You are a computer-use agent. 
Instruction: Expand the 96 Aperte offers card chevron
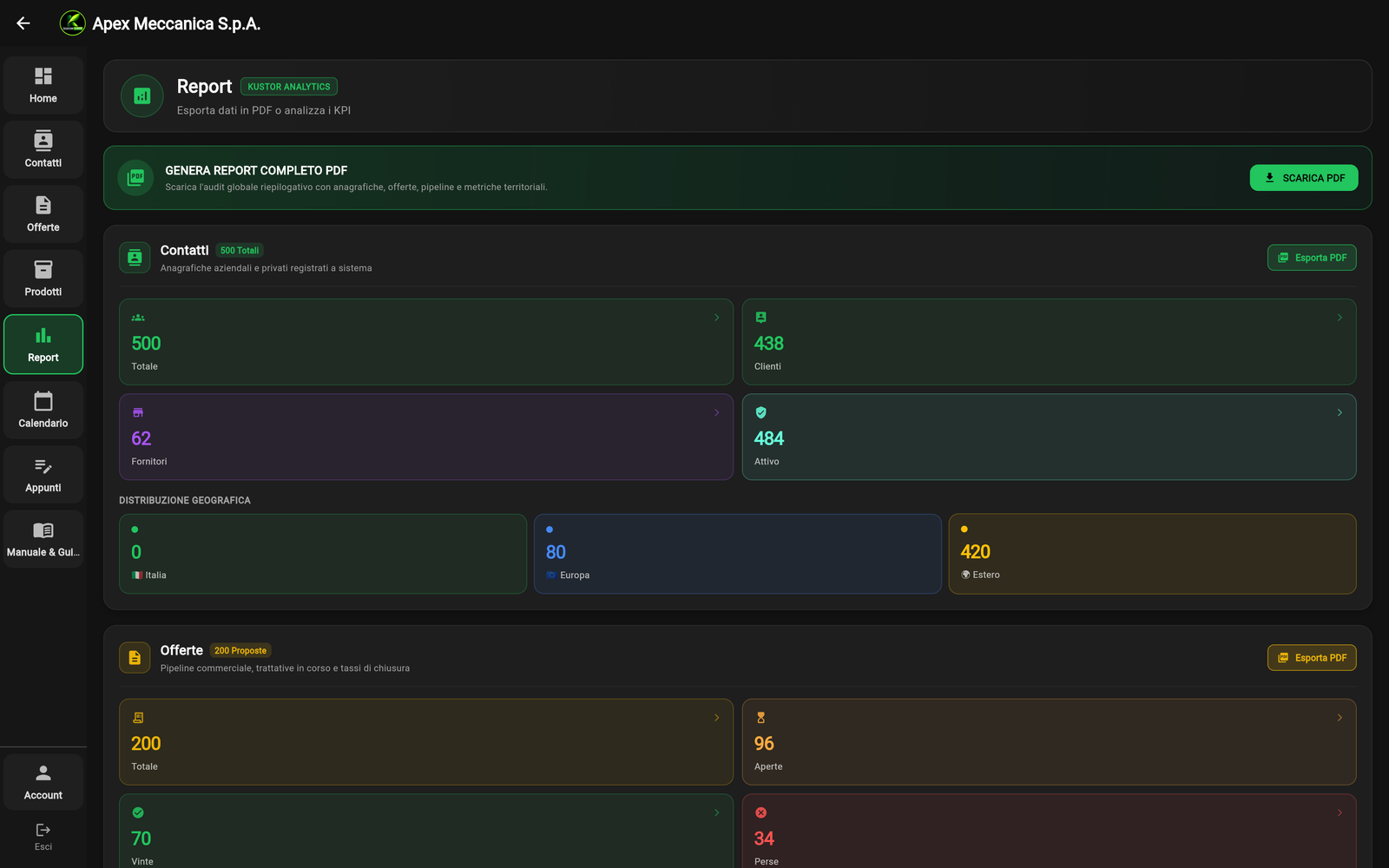(1340, 718)
